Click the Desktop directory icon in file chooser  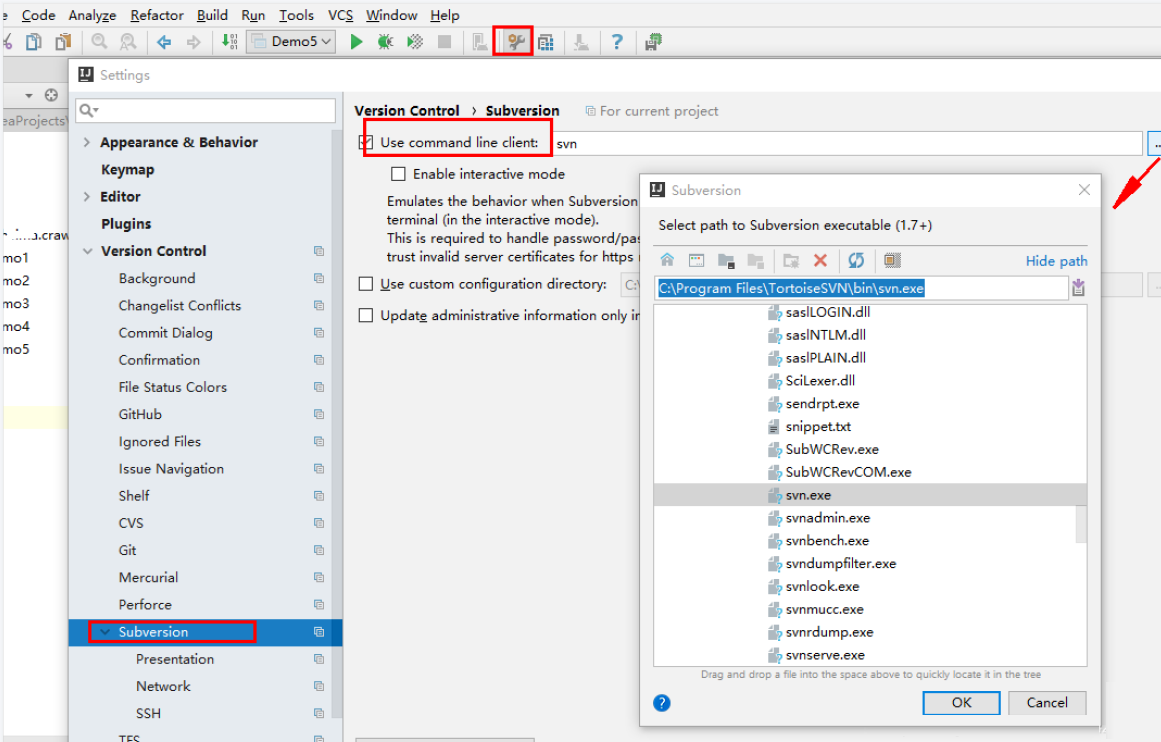(696, 260)
